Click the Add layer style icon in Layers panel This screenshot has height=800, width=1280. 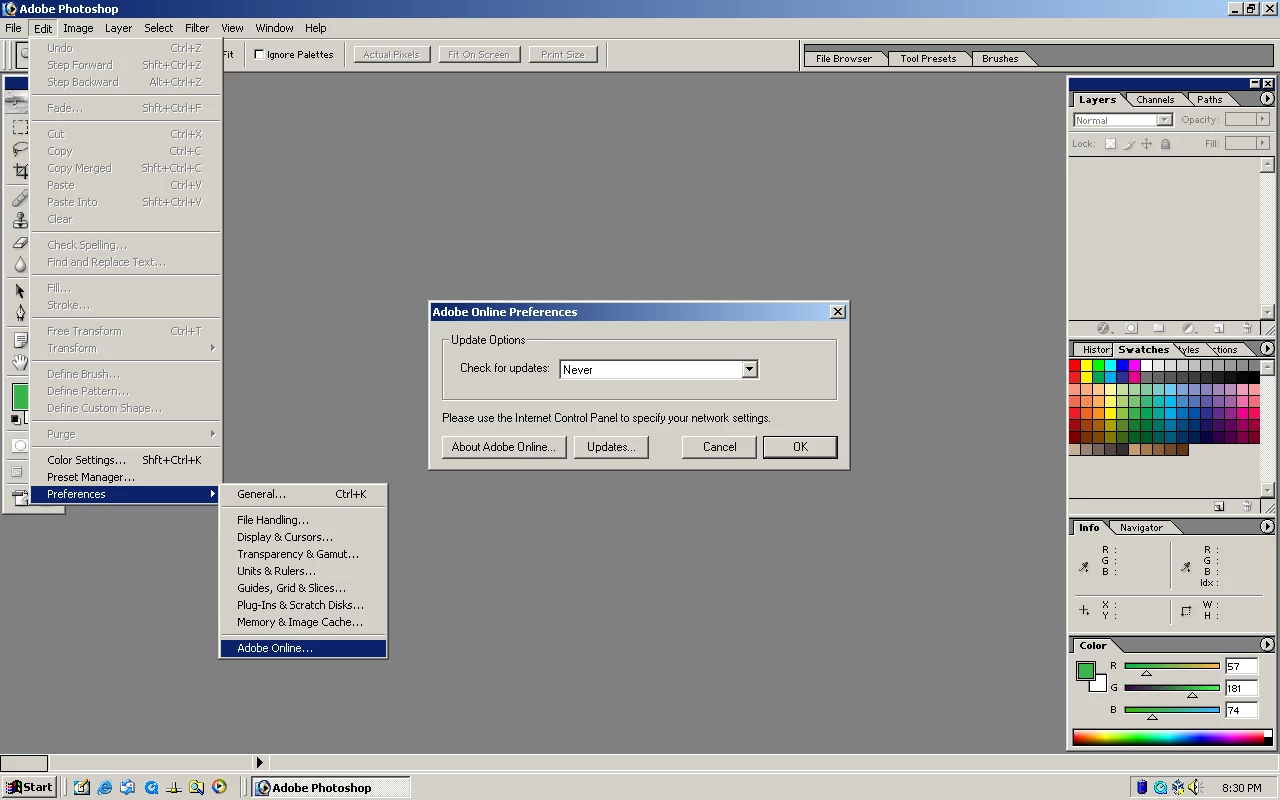pyautogui.click(x=1104, y=328)
